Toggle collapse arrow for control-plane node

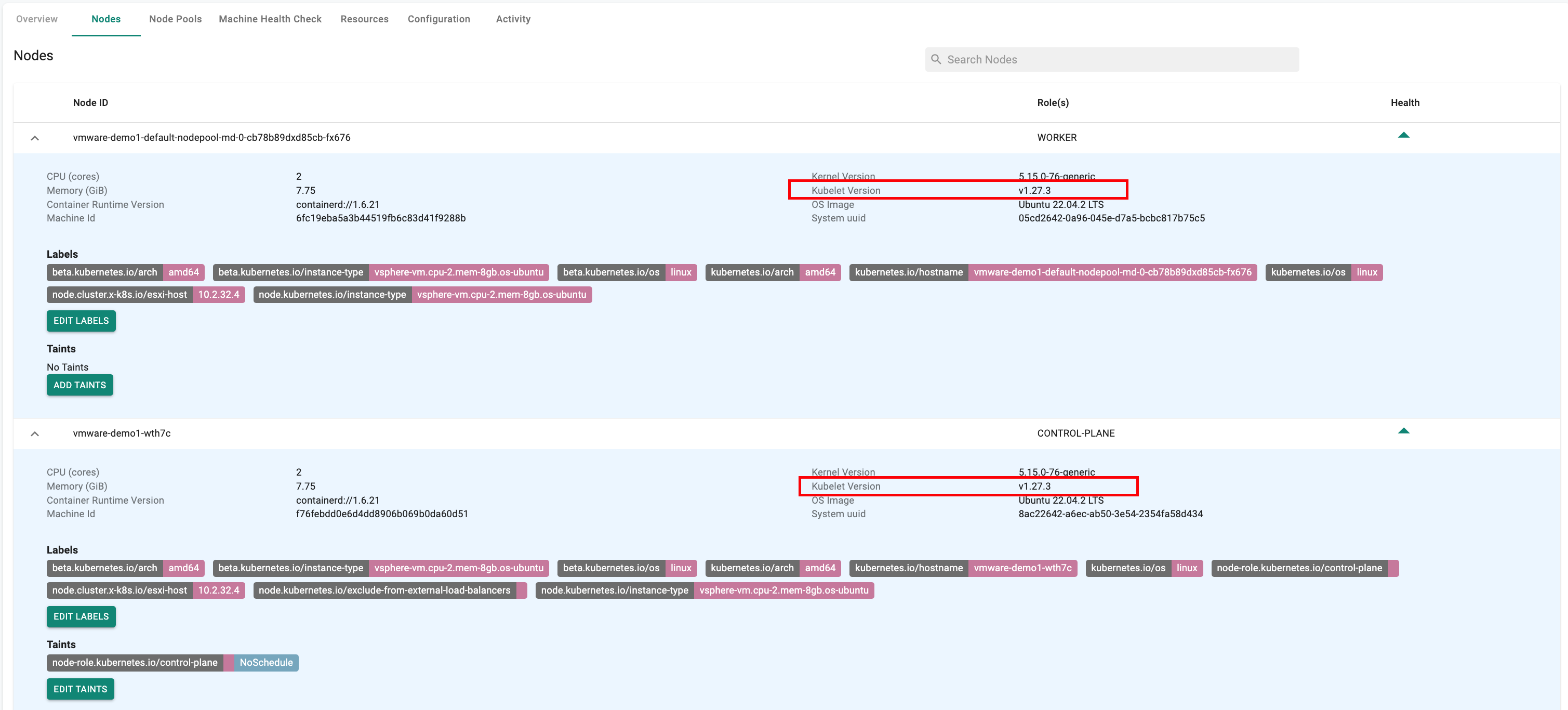pos(33,434)
